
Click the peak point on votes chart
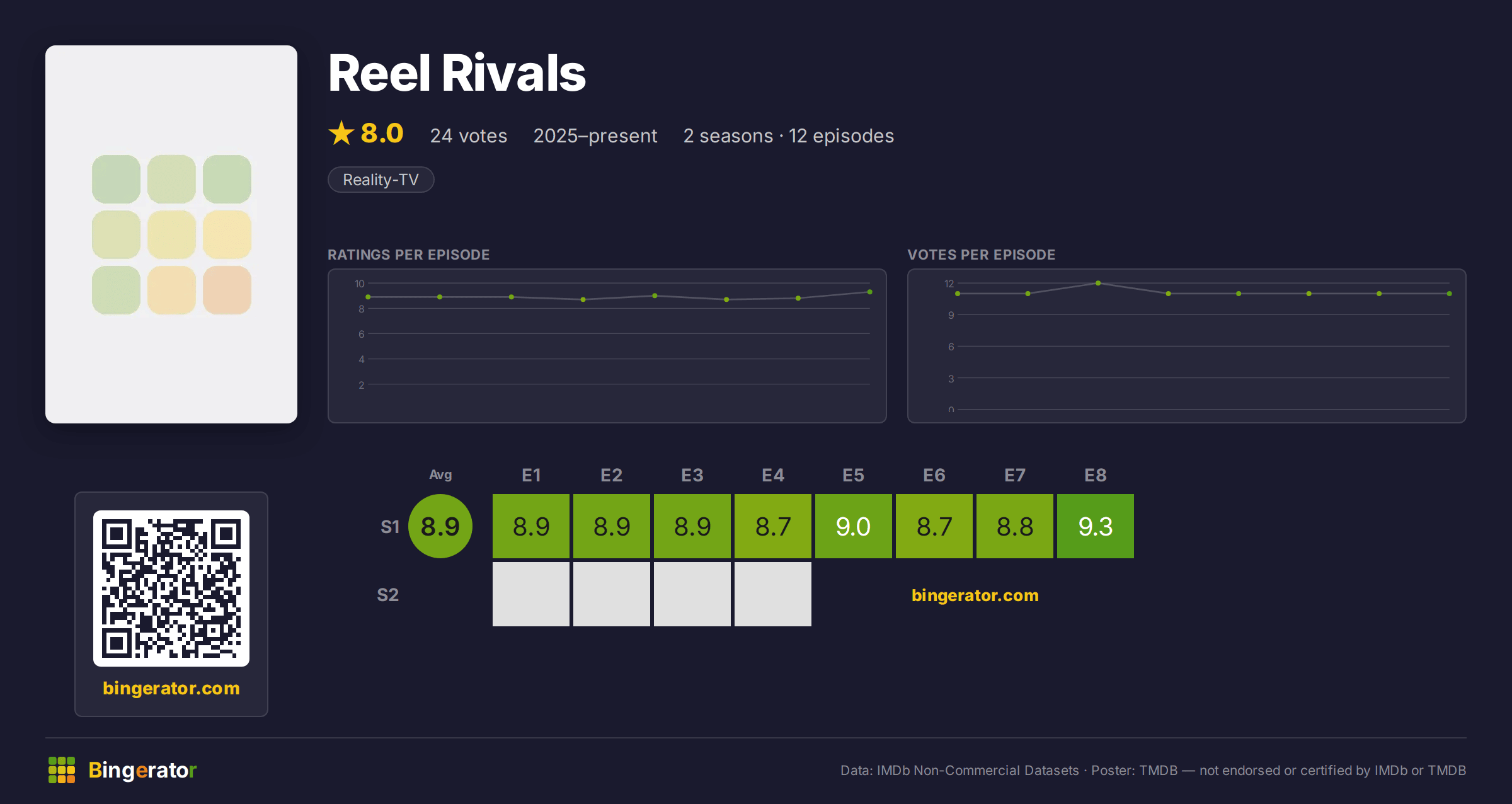pyautogui.click(x=1098, y=283)
